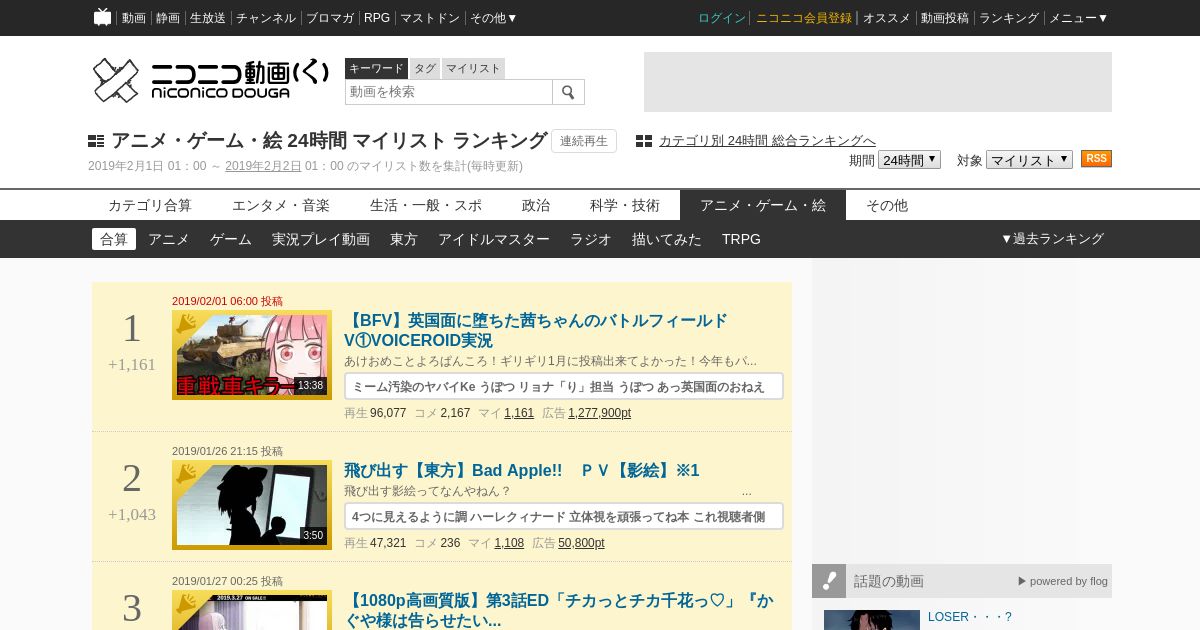Click マイ count 1,108 link
Image resolution: width=1200 pixels, height=630 pixels.
coord(509,543)
